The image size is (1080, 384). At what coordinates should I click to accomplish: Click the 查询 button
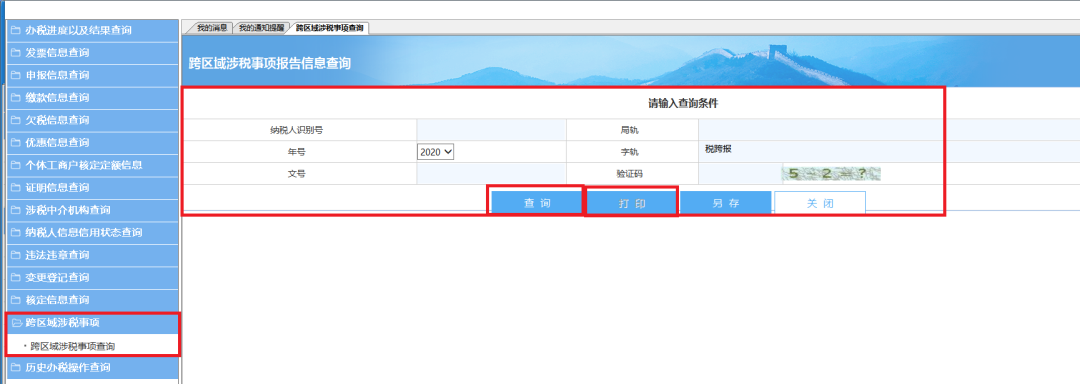point(537,204)
